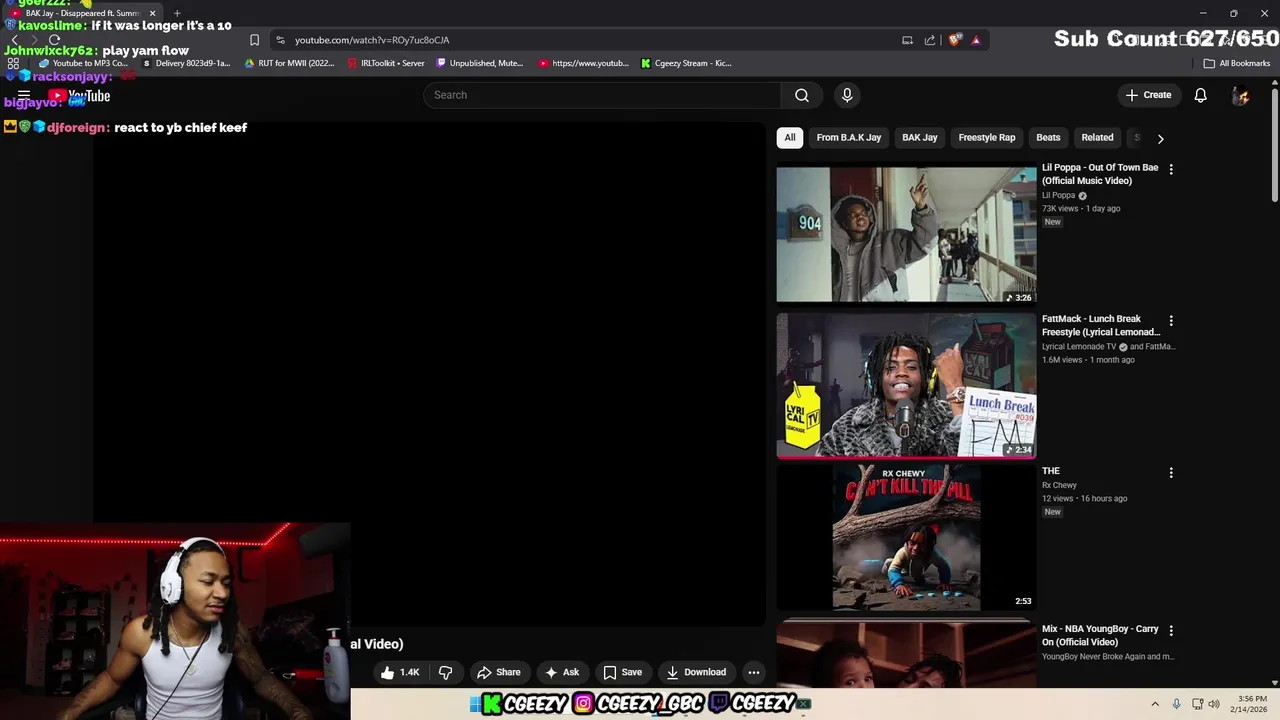Open the IRLToolkit Server bookmark
The image size is (1280, 720).
[x=385, y=63]
